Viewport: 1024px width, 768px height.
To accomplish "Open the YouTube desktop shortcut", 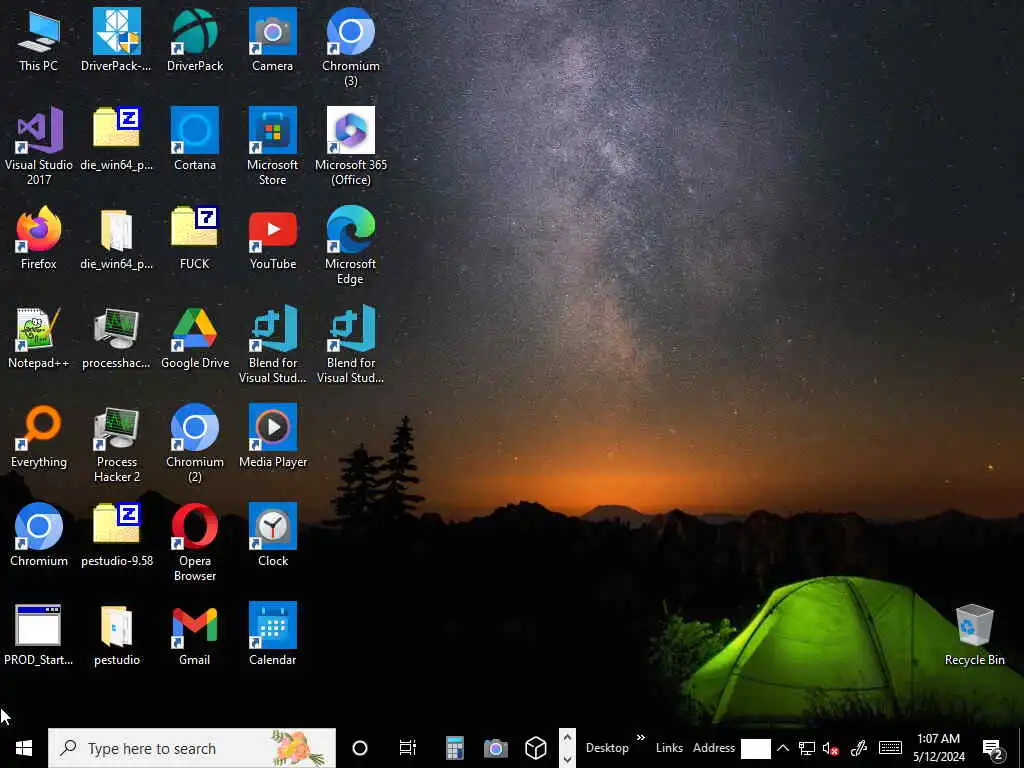I will pos(272,238).
